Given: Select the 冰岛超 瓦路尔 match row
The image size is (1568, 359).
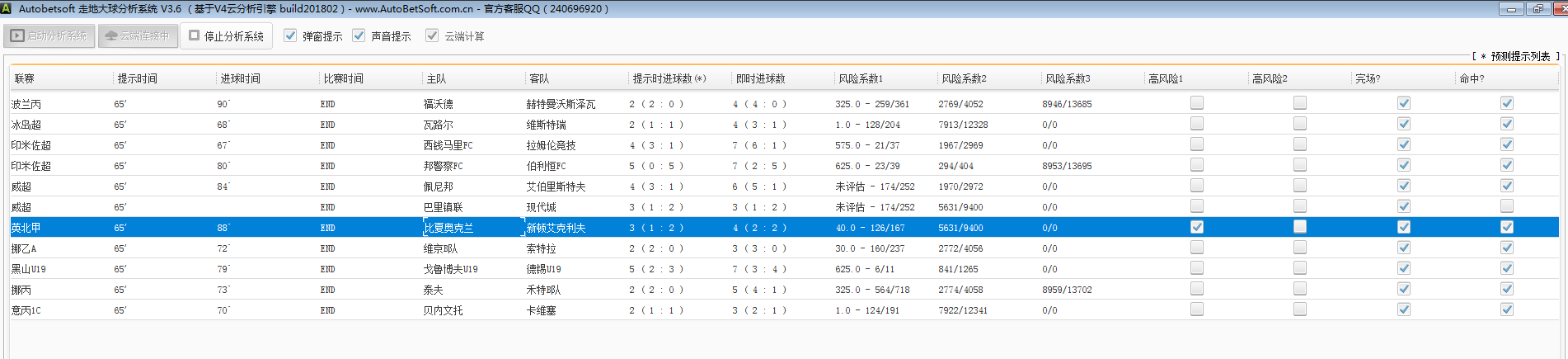Looking at the screenshot, I should (x=437, y=125).
